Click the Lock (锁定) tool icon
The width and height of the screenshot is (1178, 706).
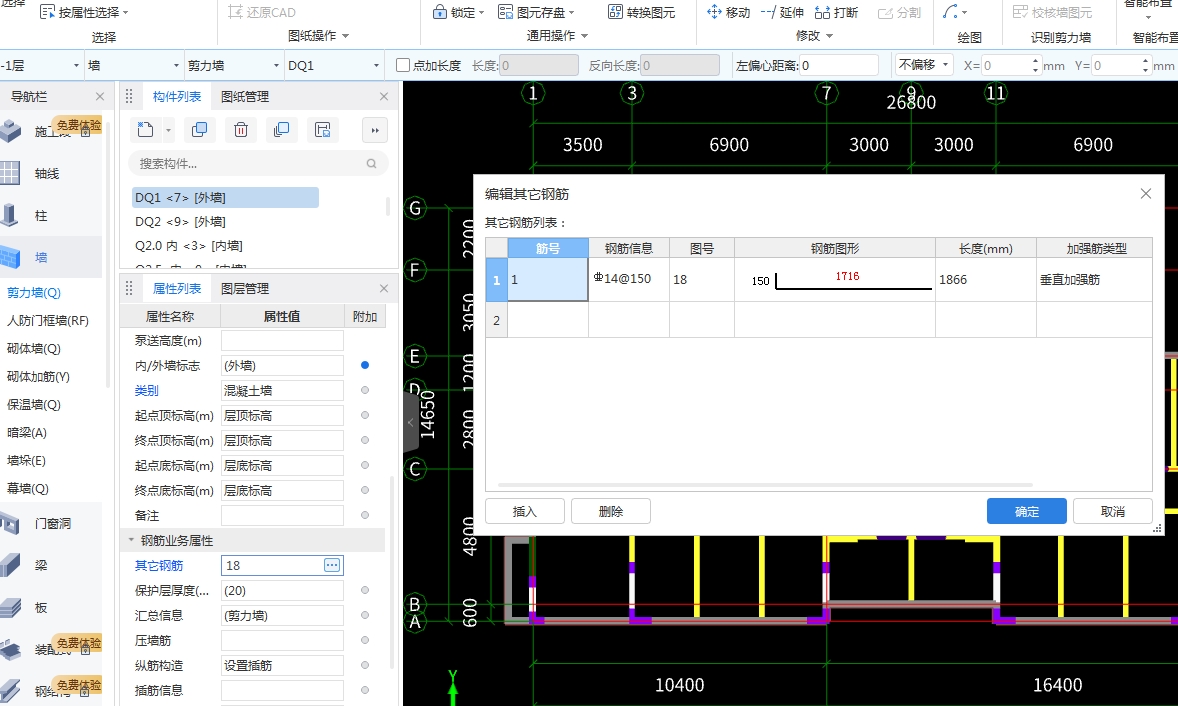(x=439, y=11)
